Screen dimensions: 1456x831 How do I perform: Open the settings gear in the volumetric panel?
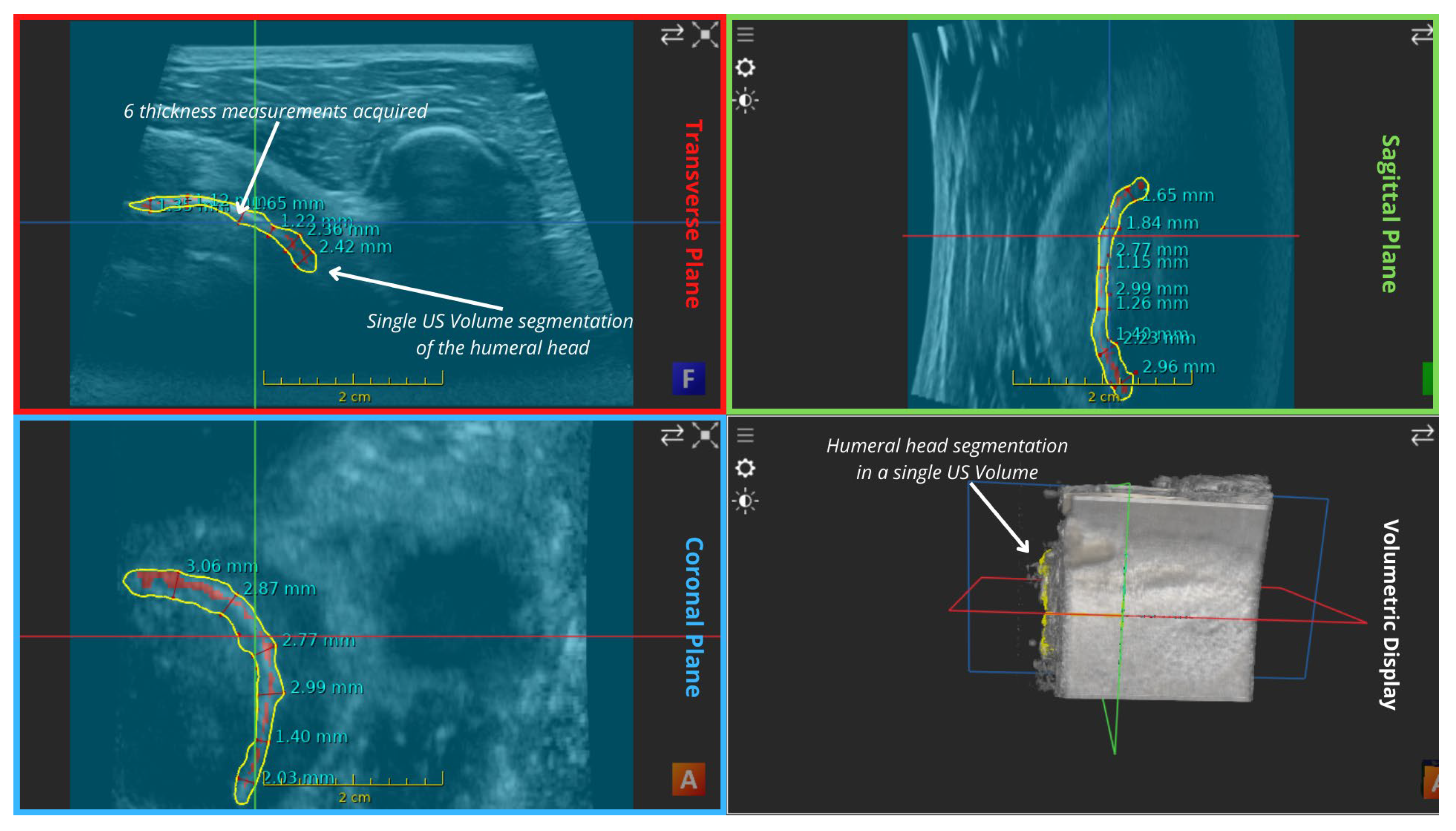(745, 469)
